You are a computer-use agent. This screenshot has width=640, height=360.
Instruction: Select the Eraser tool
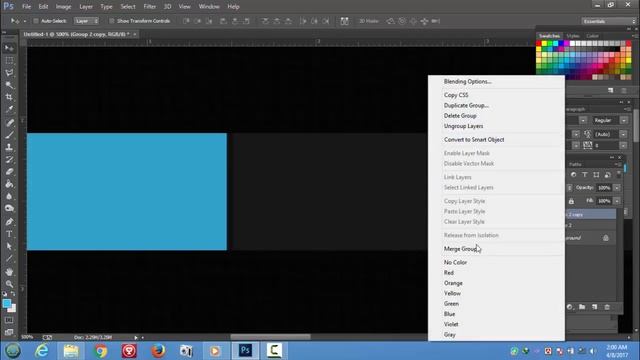click(x=9, y=172)
